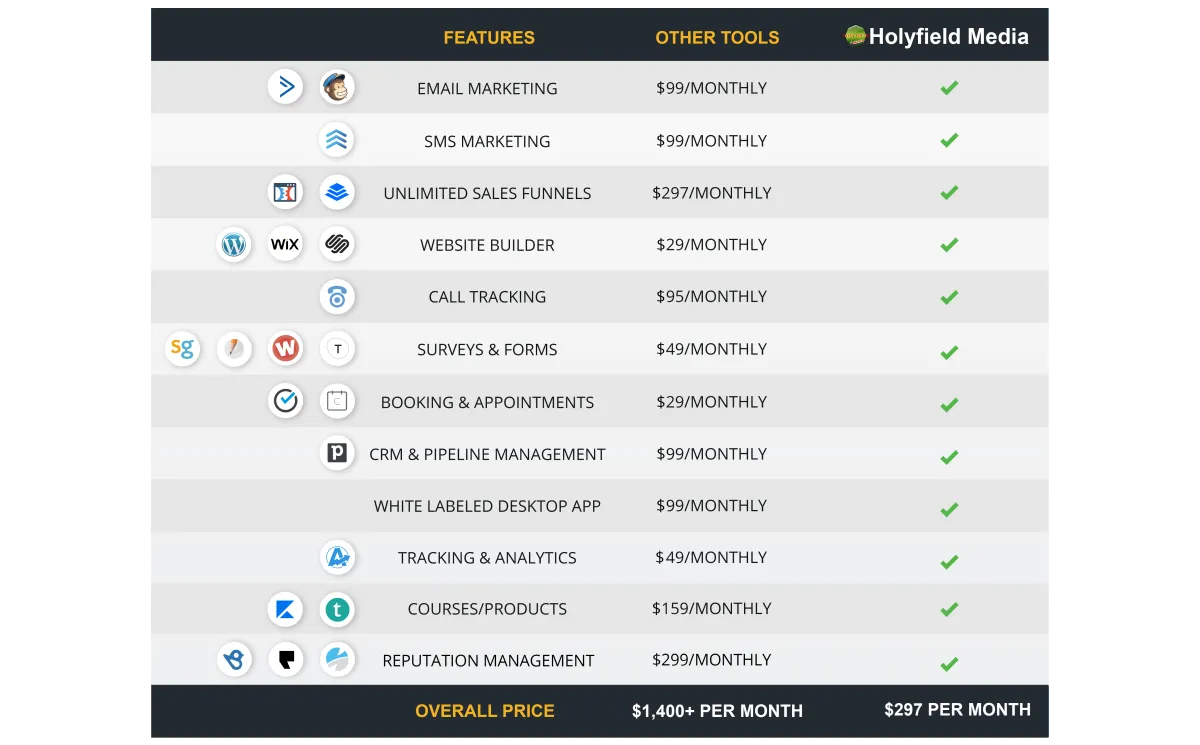Click the EMAIL MARKETING label
The height and width of the screenshot is (745, 1200).
[487, 88]
